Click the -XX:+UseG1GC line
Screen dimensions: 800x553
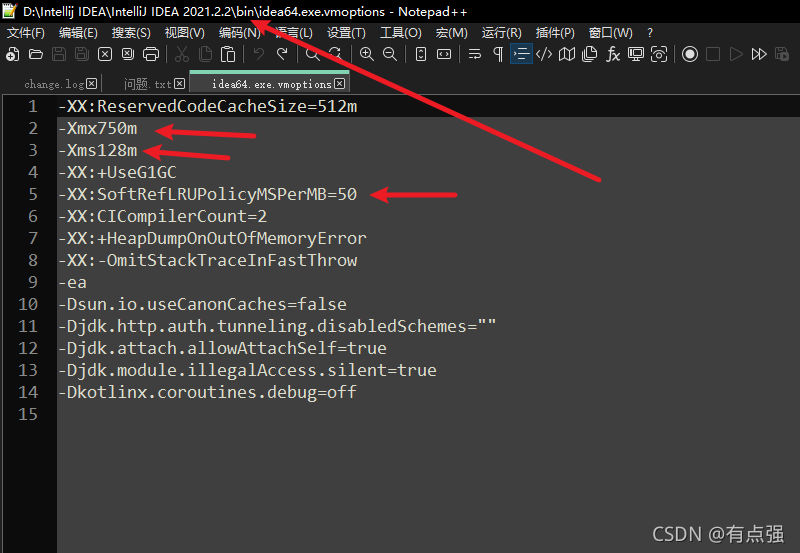click(x=117, y=172)
